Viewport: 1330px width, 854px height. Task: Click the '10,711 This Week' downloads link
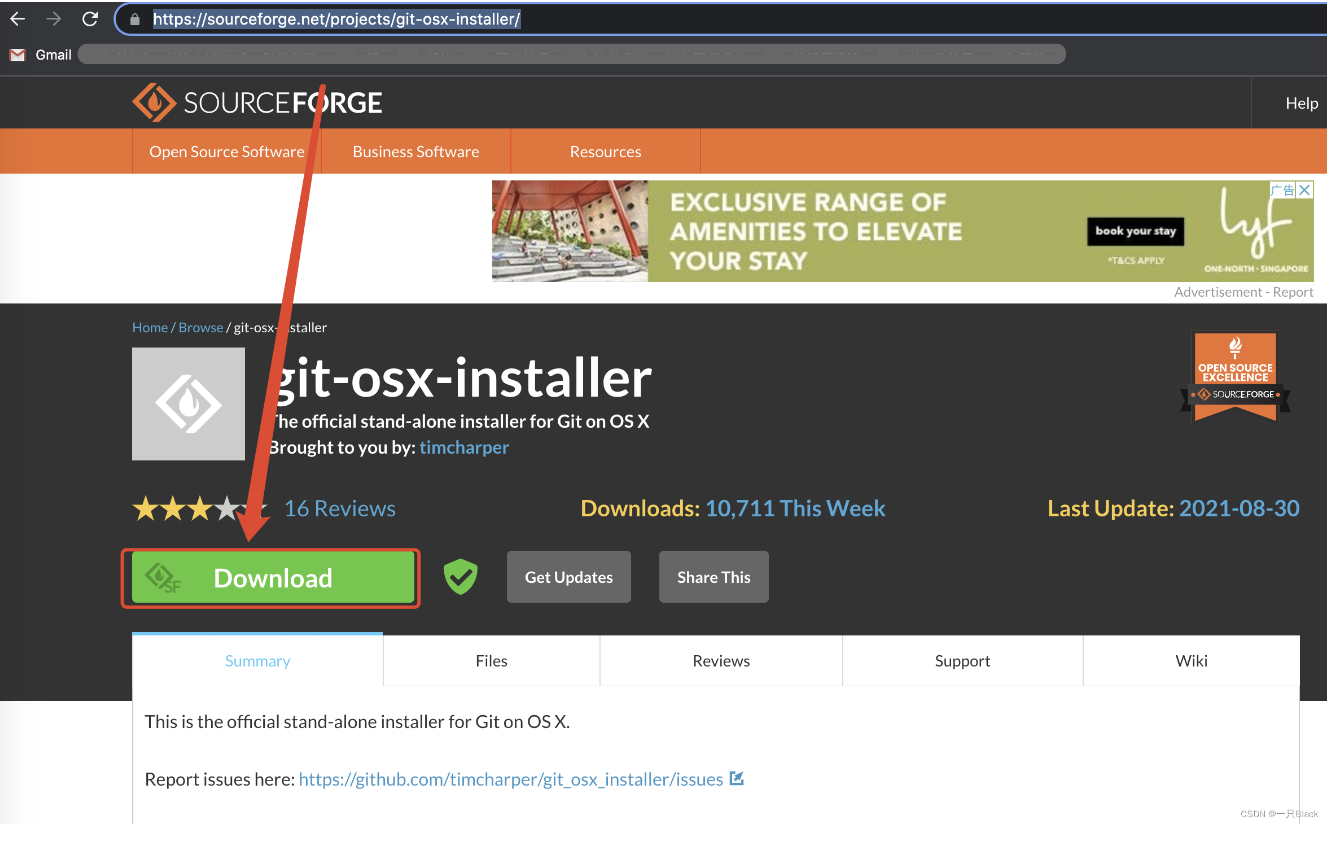[x=795, y=508]
